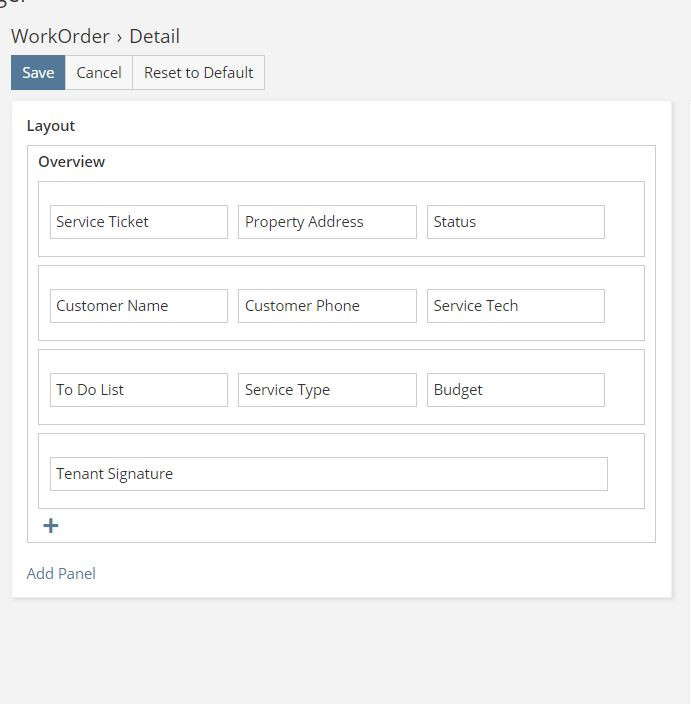Click the Add Panel link
The width and height of the screenshot is (691, 704).
click(x=61, y=574)
